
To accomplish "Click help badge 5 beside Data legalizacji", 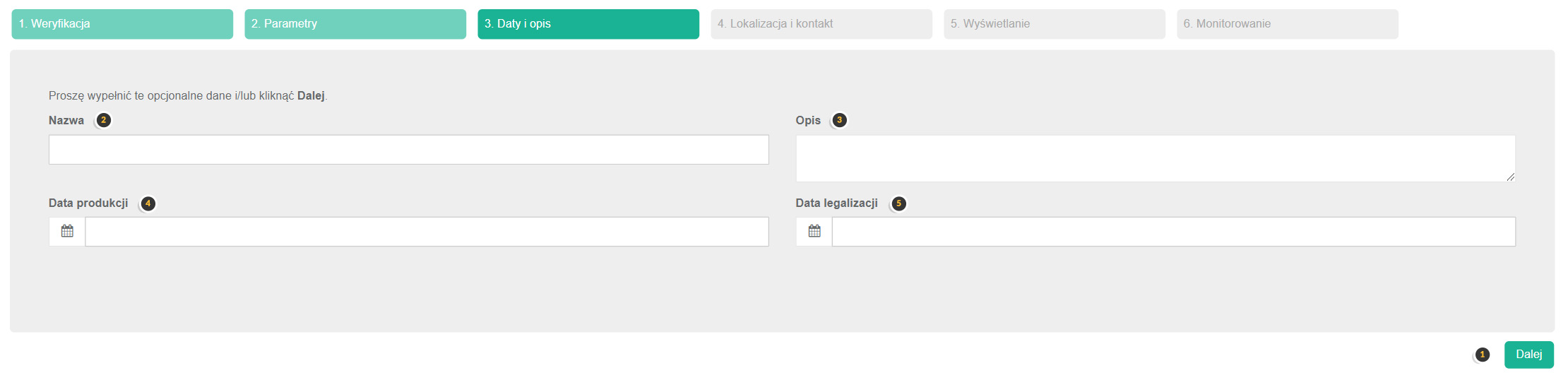I will click(898, 203).
